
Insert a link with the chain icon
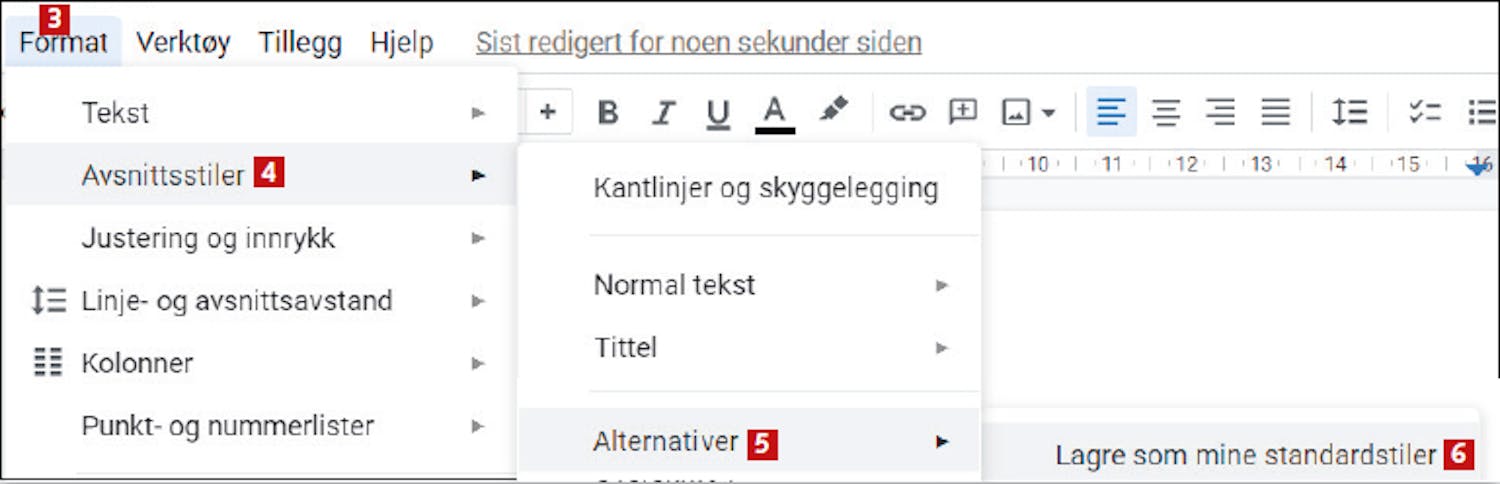click(x=907, y=112)
